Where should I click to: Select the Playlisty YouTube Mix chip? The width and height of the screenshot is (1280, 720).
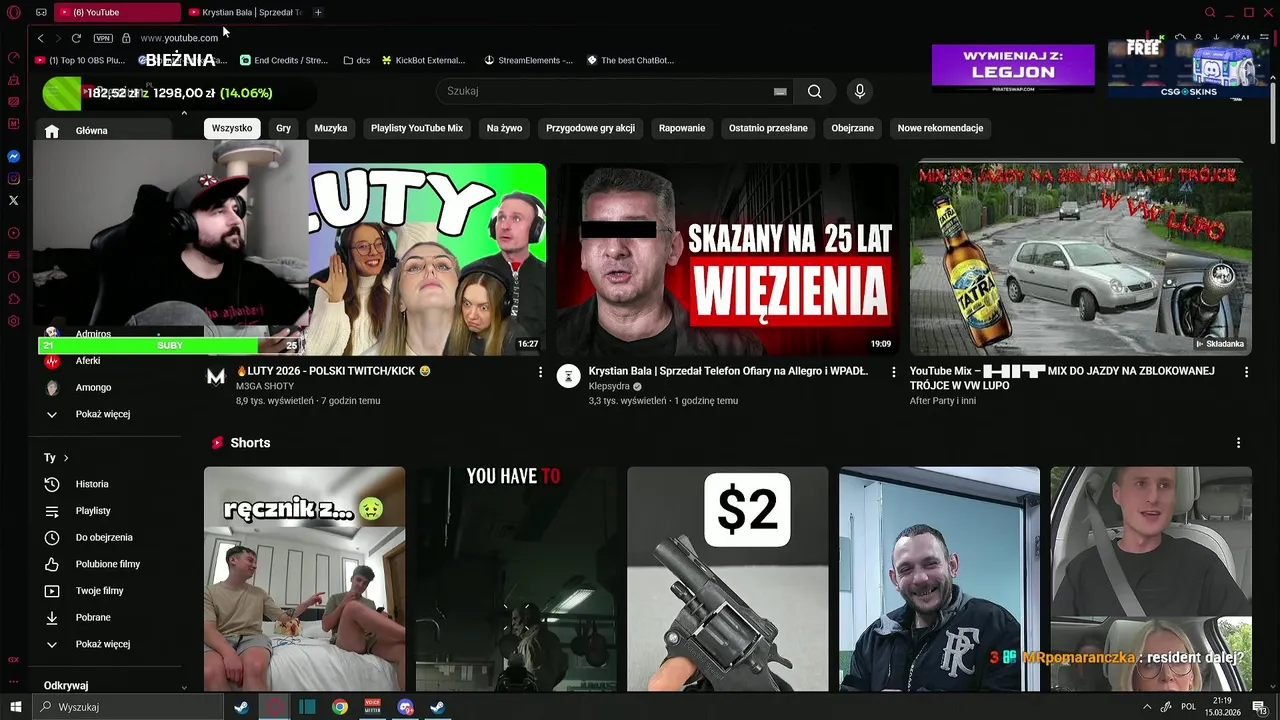417,128
